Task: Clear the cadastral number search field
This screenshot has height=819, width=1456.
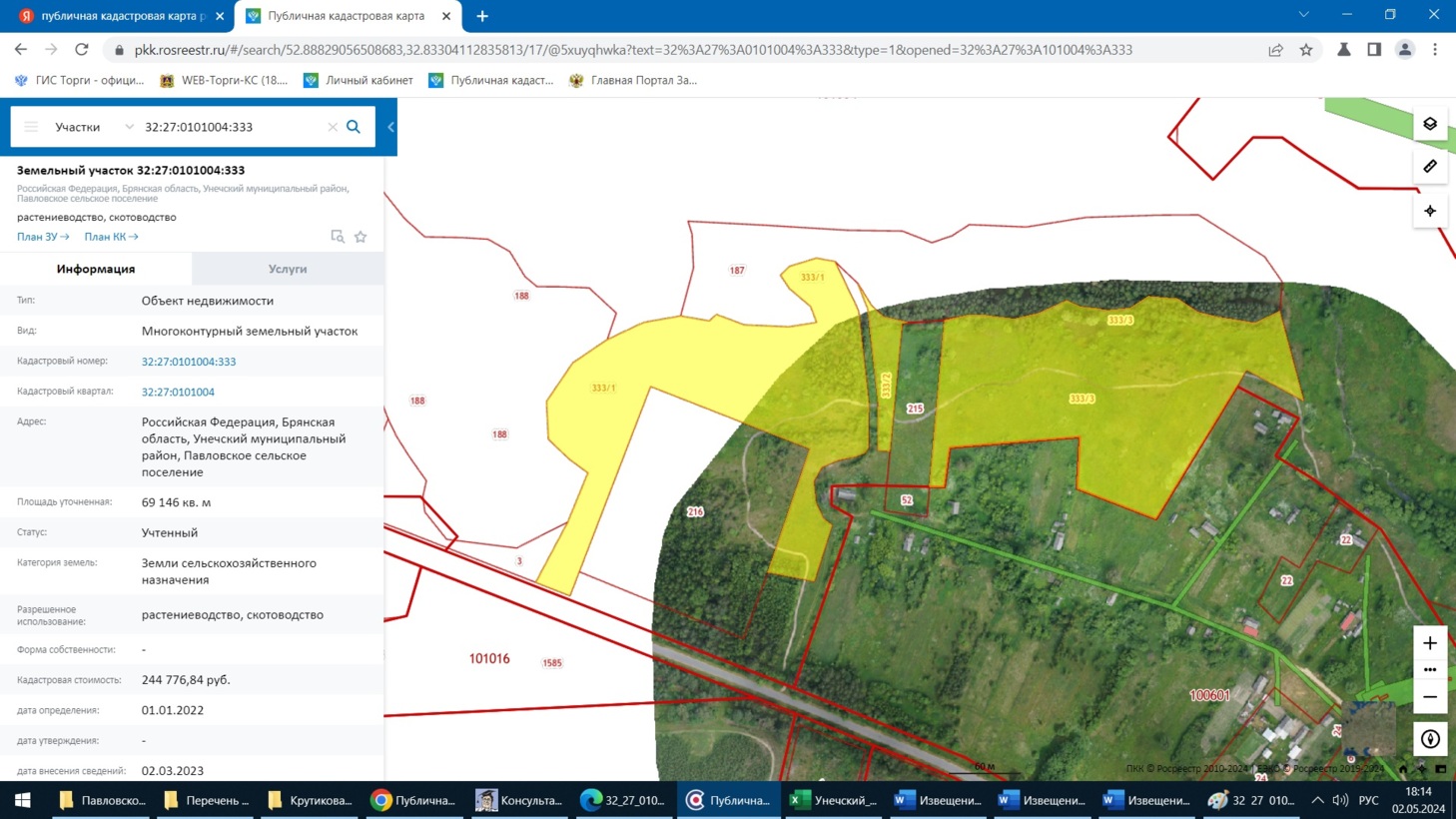Action: 333,127
